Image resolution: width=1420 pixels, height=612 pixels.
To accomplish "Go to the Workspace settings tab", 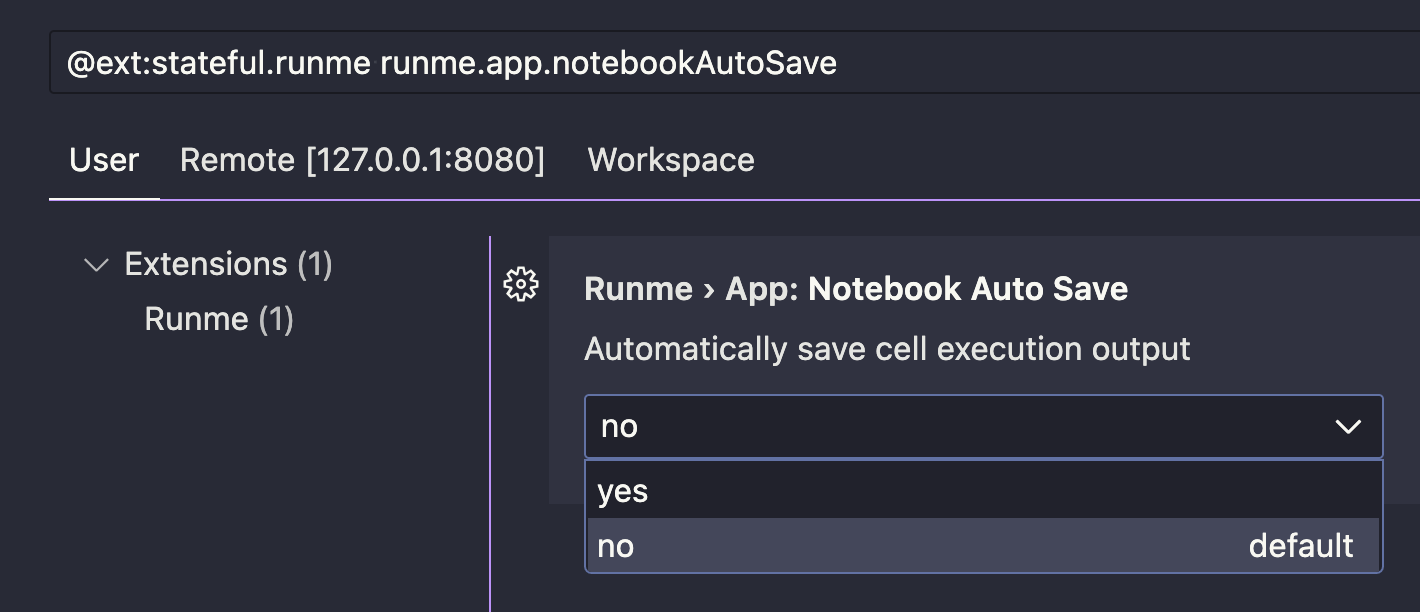I will click(671, 160).
